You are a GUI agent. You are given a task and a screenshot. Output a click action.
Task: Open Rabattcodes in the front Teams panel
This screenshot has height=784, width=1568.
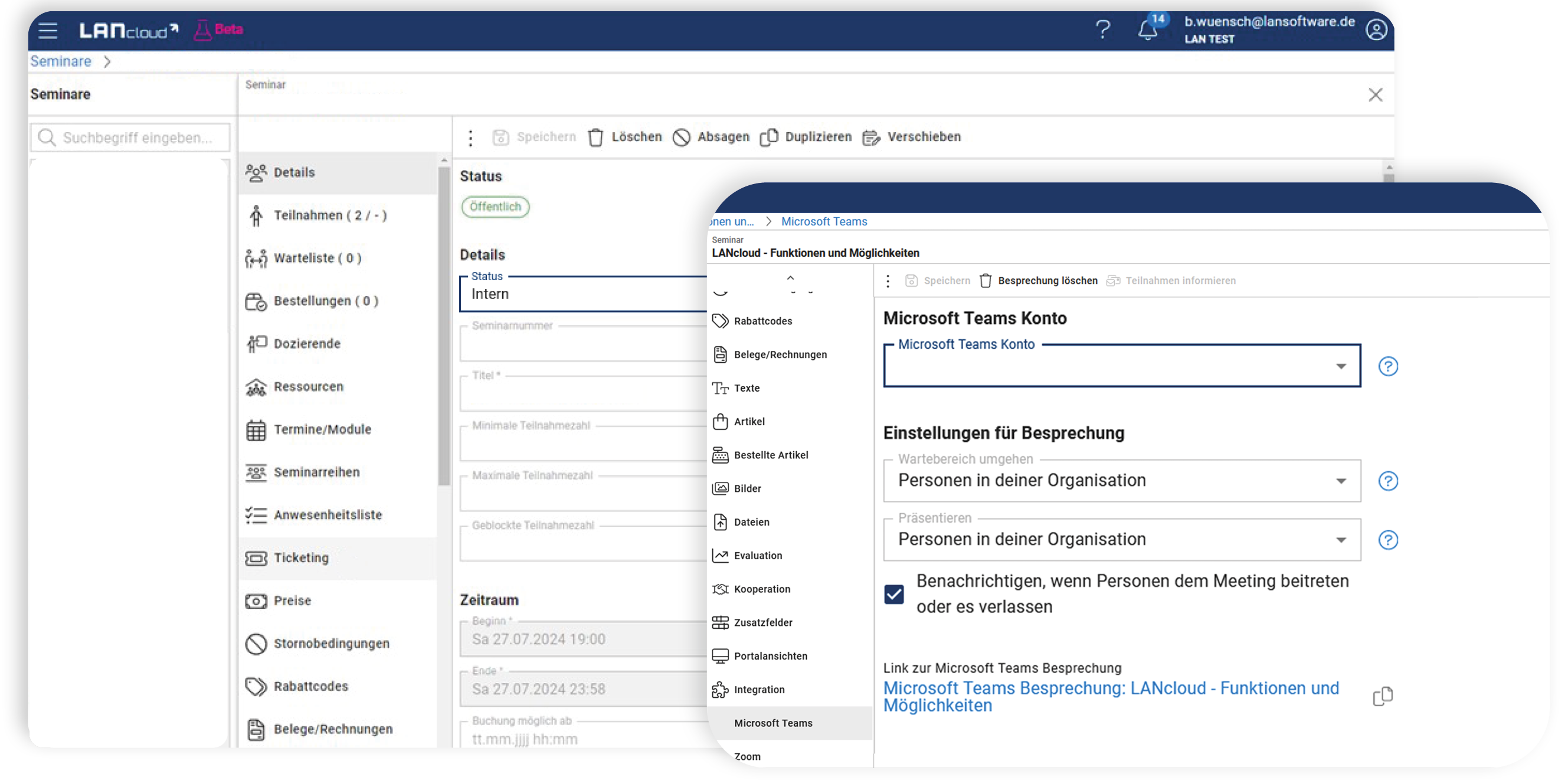(790, 321)
